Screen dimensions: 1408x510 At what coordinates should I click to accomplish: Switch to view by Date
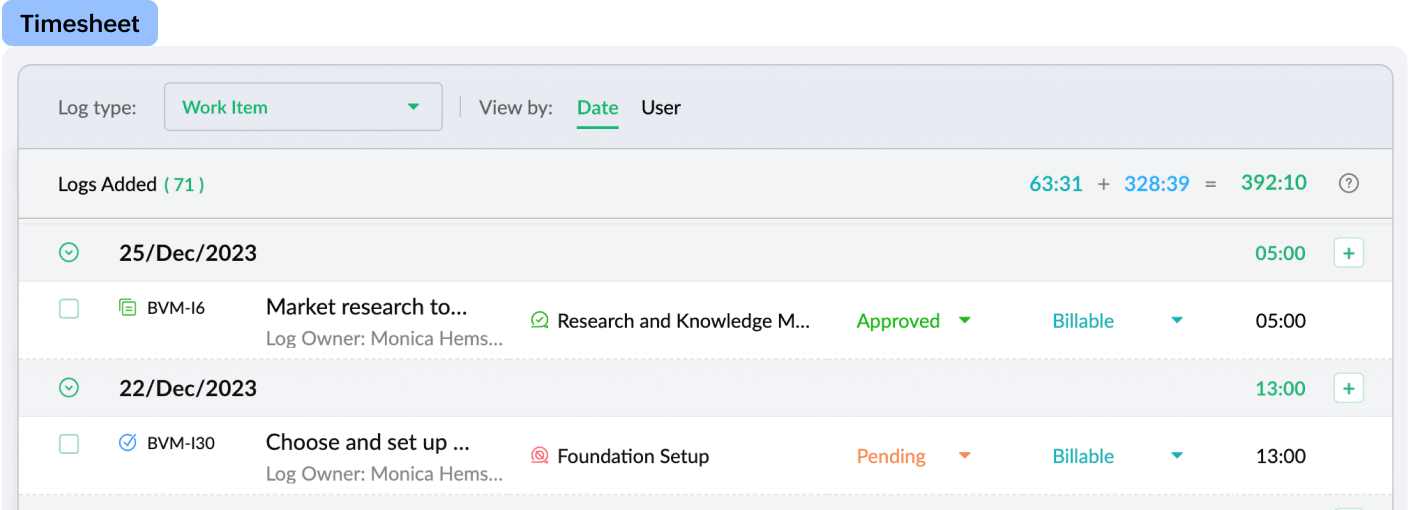597,107
